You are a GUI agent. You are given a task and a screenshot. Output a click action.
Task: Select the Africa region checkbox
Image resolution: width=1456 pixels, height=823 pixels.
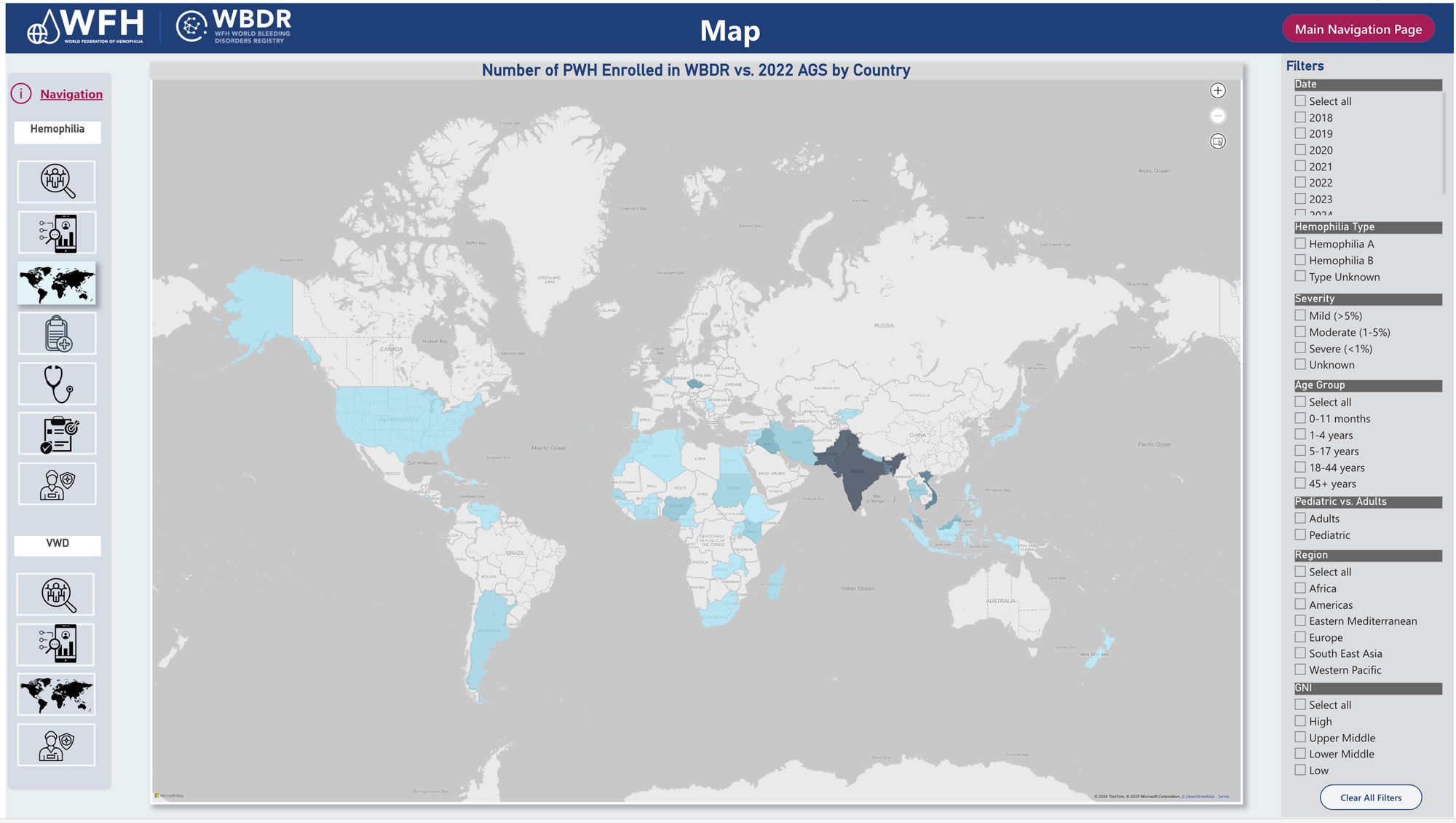(1300, 588)
